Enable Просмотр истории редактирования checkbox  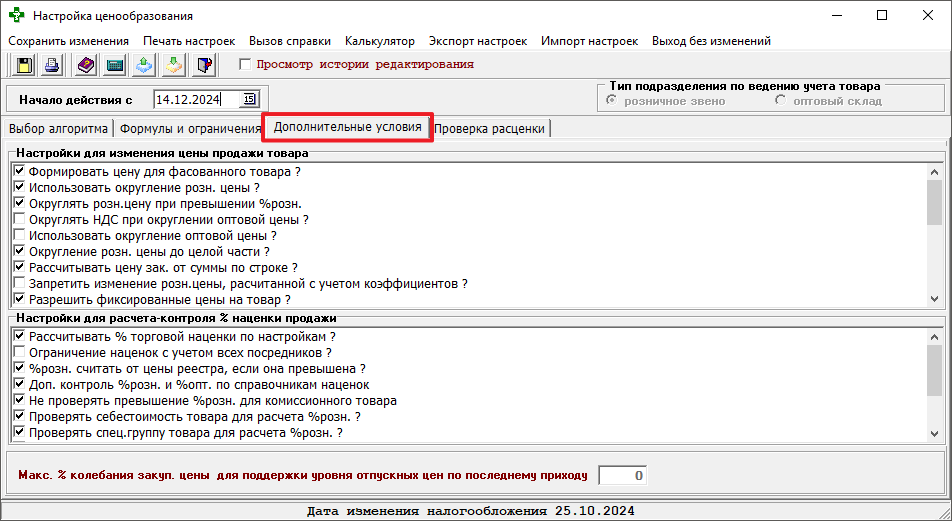(x=245, y=64)
